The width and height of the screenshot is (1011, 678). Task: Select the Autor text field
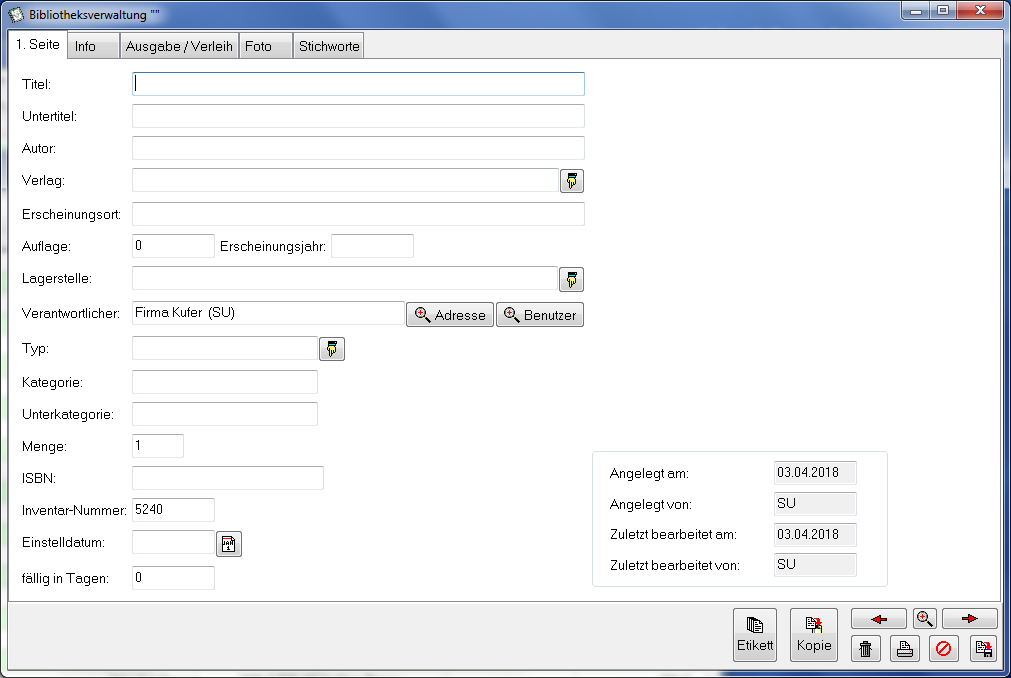(x=358, y=148)
